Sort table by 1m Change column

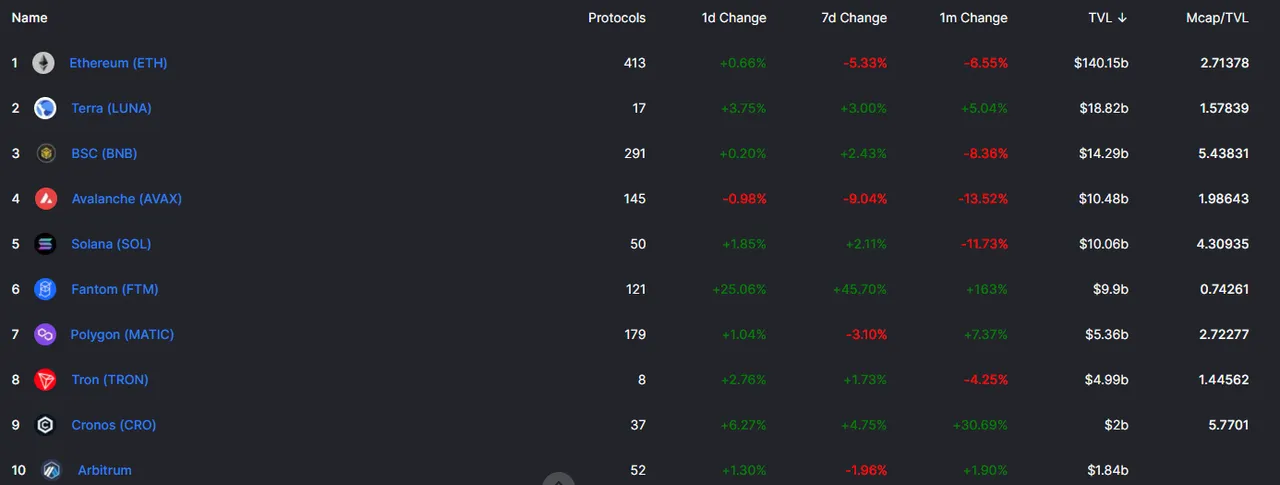pos(973,18)
